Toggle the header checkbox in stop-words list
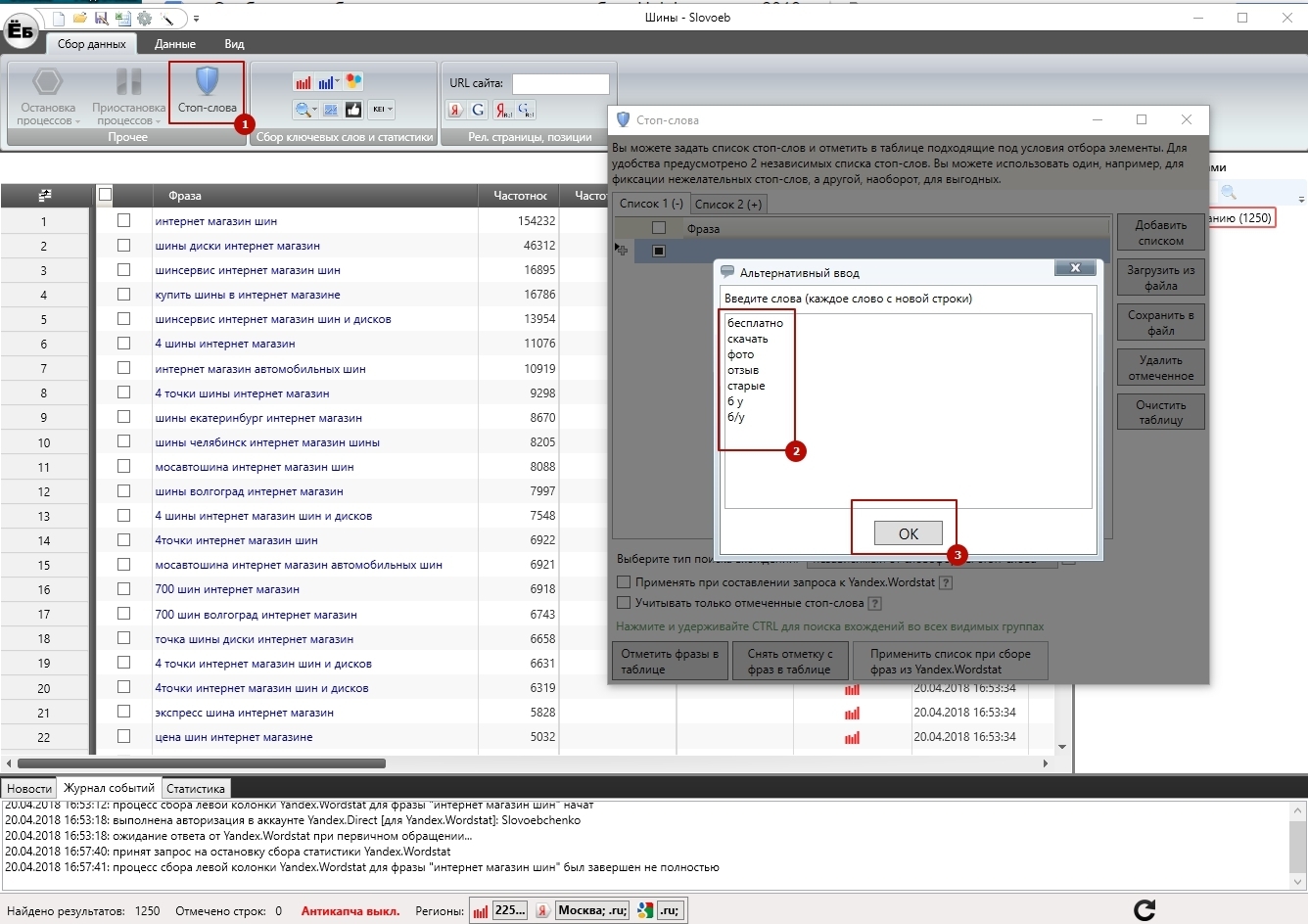This screenshot has width=1308, height=924. [659, 228]
